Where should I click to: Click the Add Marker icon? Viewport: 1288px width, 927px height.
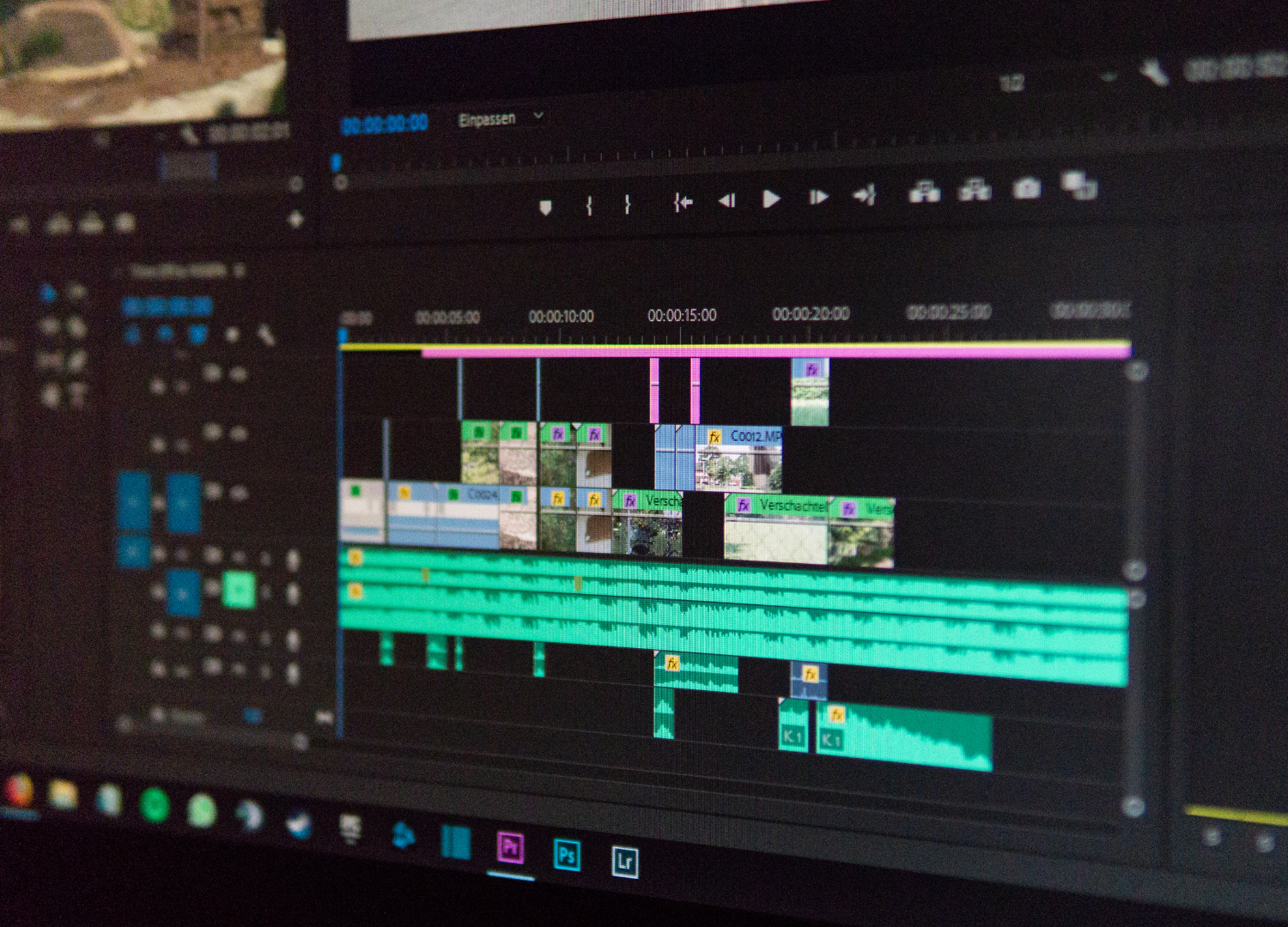point(545,207)
